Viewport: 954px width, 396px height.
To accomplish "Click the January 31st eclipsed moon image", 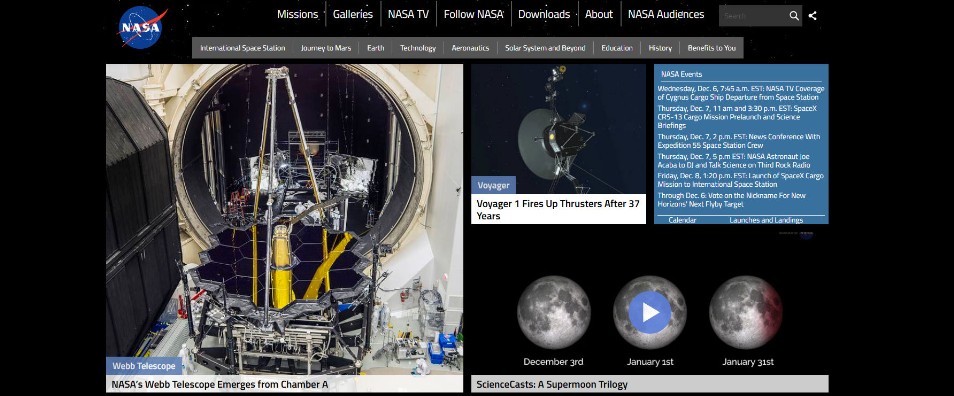I will coord(746,312).
